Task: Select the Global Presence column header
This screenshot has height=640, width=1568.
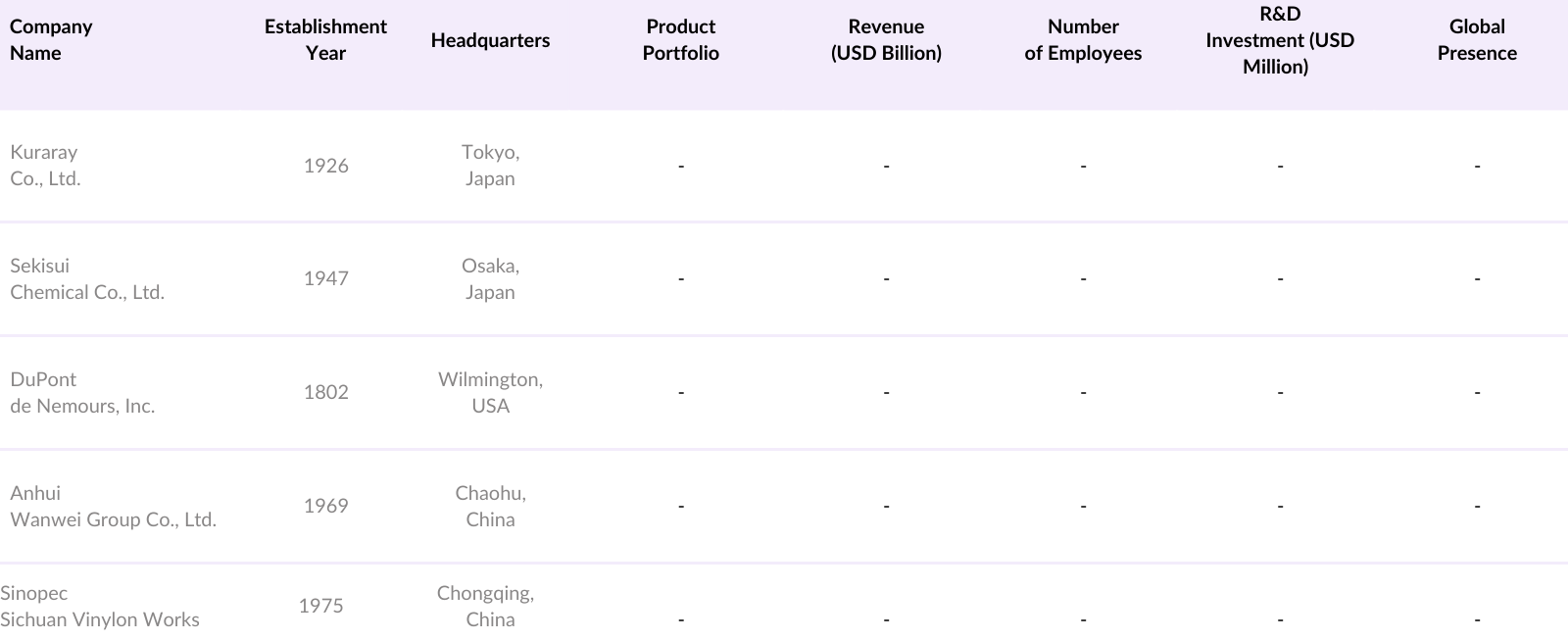Action: pyautogui.click(x=1477, y=40)
